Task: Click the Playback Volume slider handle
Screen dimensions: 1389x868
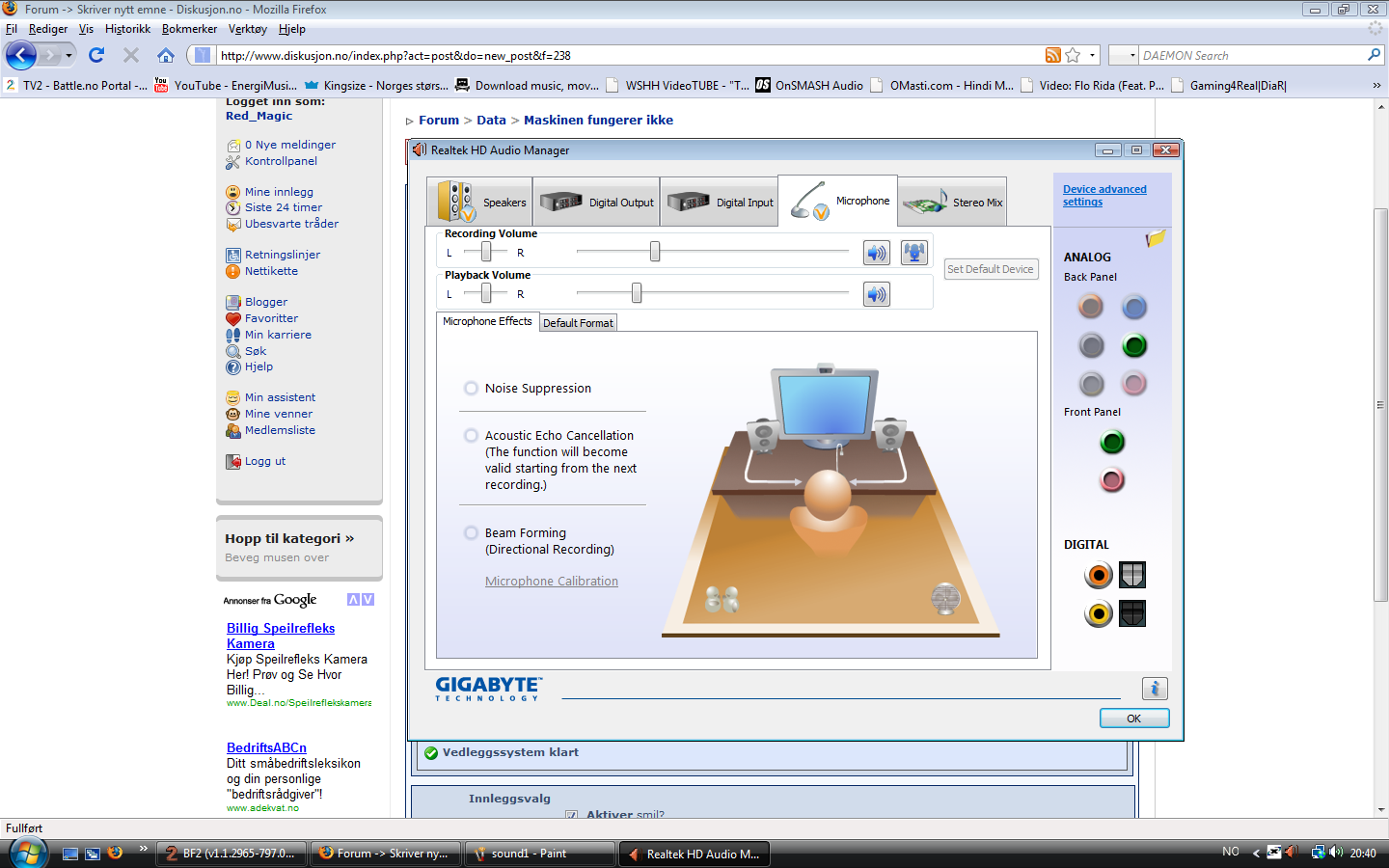Action: tap(637, 293)
